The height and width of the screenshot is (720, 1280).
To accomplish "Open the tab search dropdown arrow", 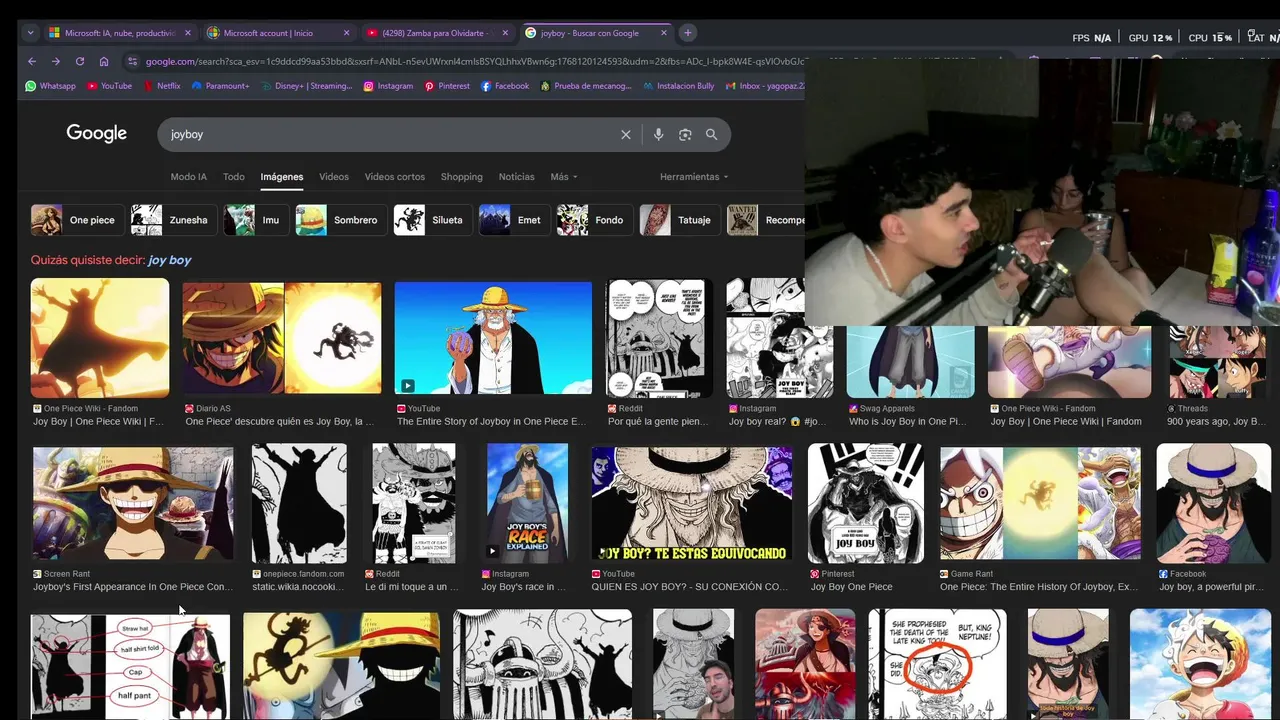I will 30,33.
